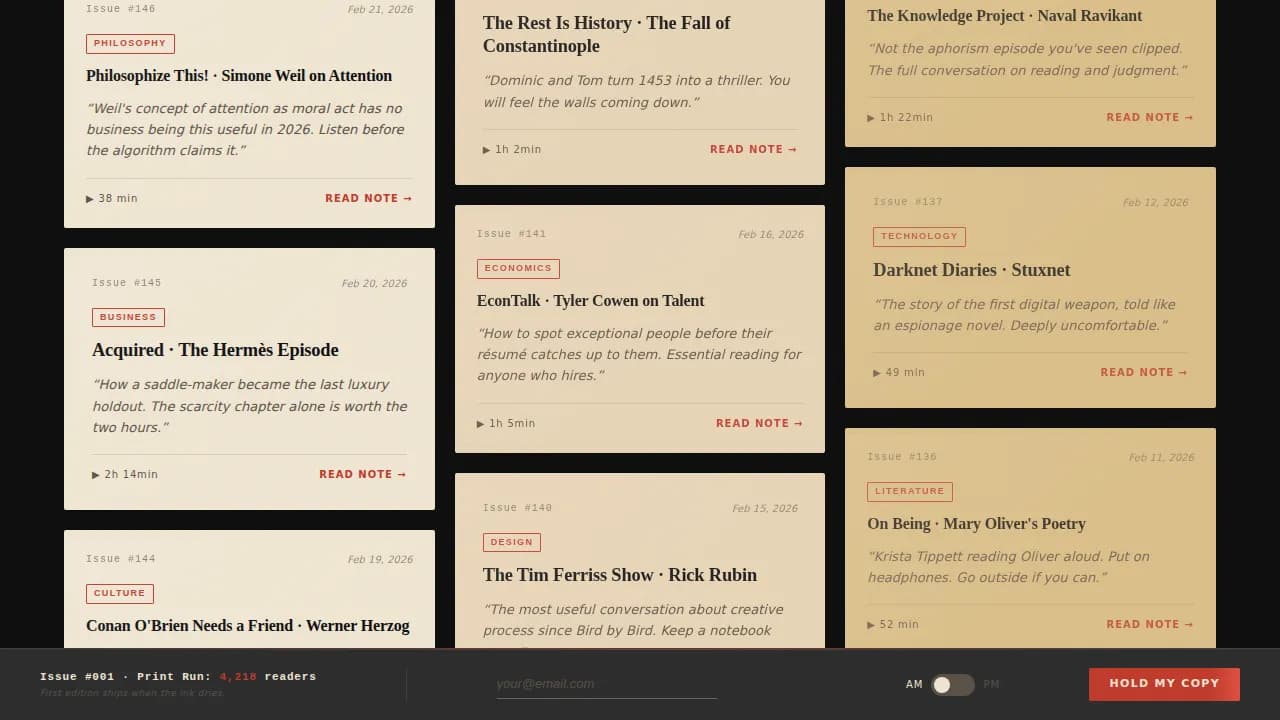Screen dimensions: 1280x720
Task: Click the PM label beside the switch
Action: (x=991, y=685)
